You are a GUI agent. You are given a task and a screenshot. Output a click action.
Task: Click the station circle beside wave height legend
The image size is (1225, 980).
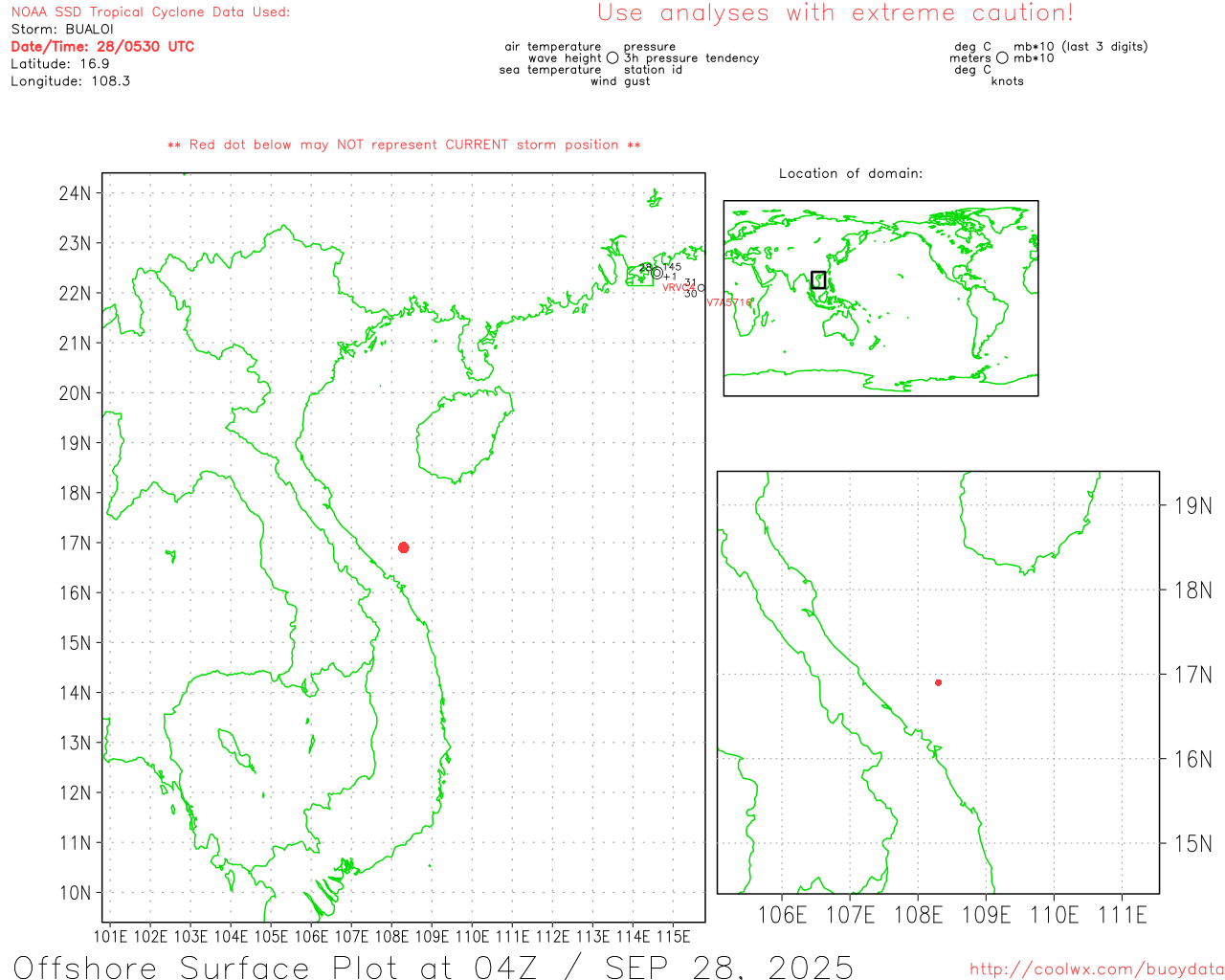pos(612,58)
